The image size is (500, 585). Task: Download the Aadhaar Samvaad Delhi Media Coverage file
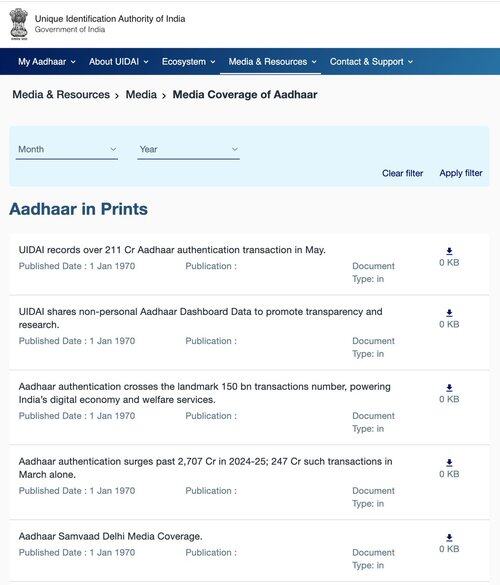click(x=449, y=538)
